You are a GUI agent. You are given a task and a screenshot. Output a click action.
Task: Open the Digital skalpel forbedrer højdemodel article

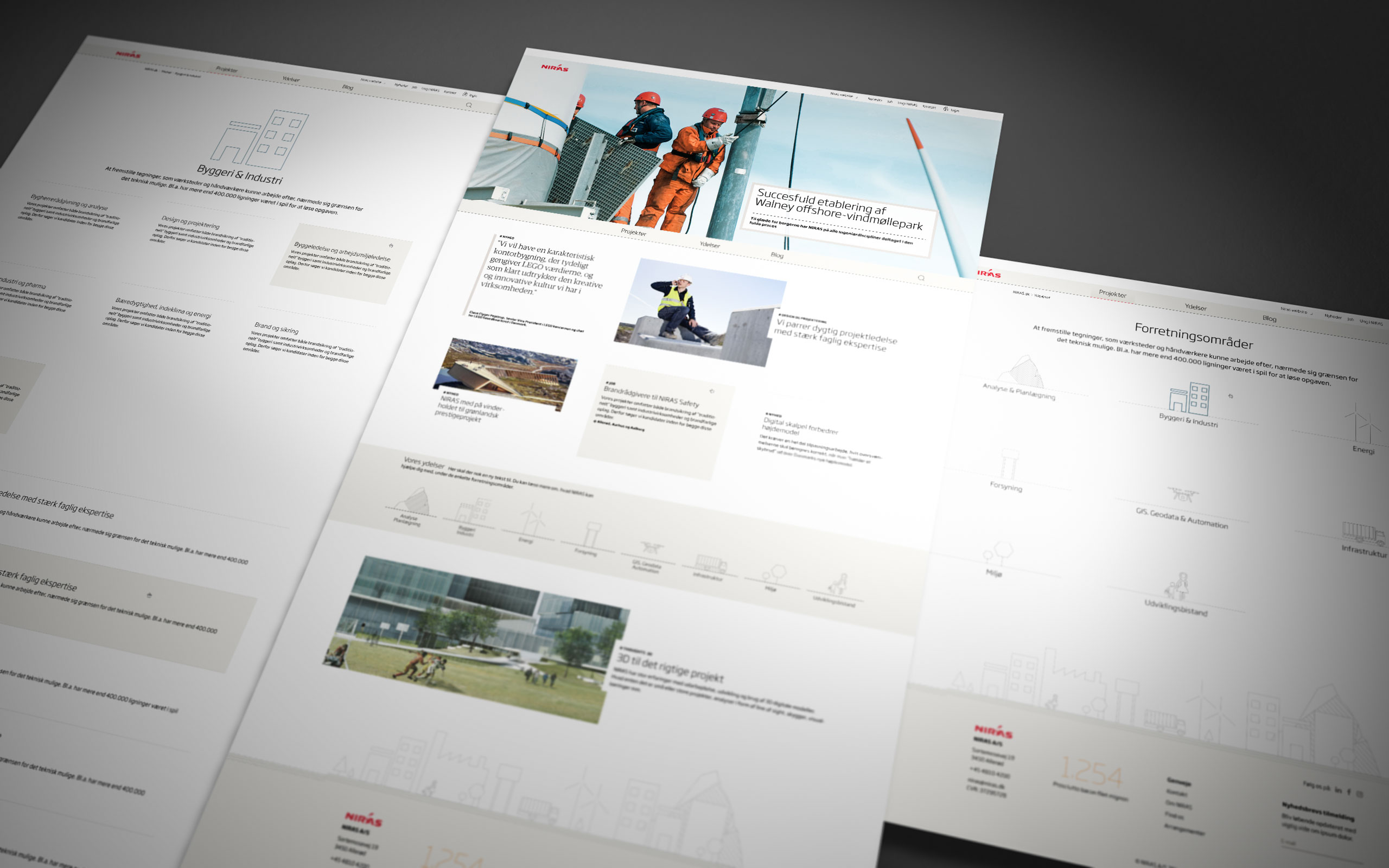tap(800, 426)
